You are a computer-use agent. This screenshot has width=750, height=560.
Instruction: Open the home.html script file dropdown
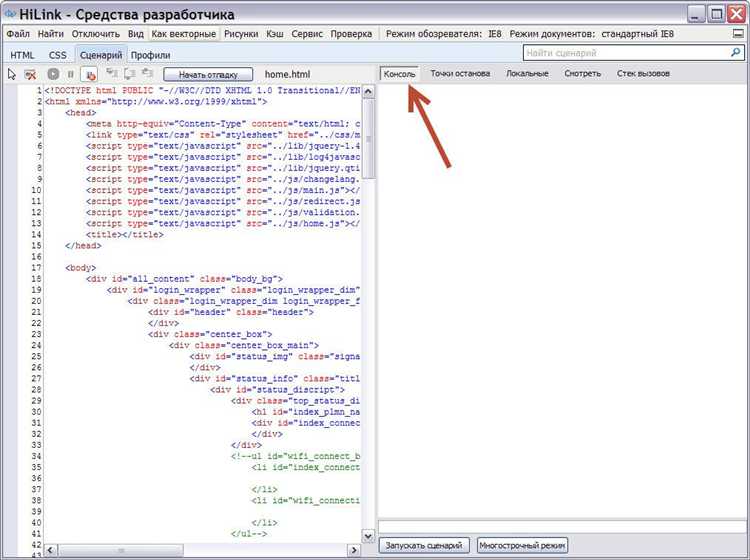point(287,74)
